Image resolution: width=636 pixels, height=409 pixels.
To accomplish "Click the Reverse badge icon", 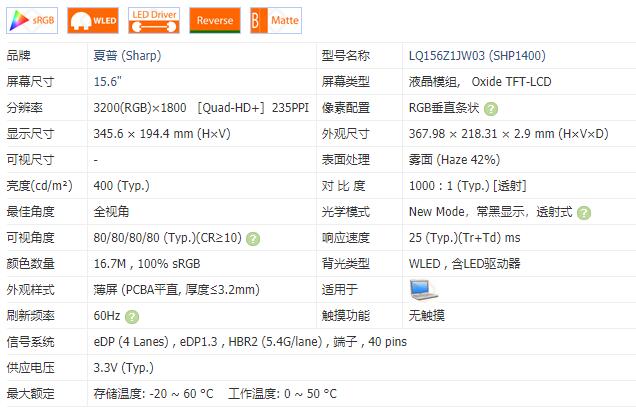I will 215,20.
